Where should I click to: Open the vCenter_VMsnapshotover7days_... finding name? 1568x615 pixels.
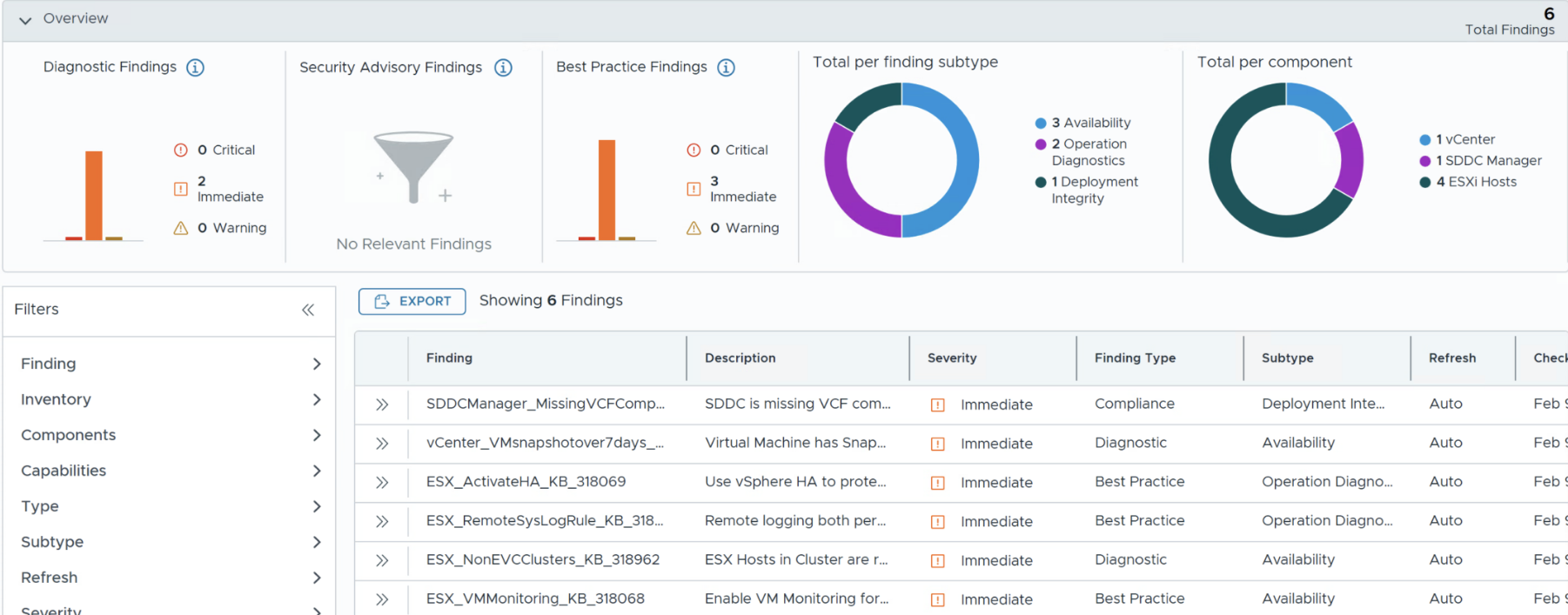click(545, 443)
